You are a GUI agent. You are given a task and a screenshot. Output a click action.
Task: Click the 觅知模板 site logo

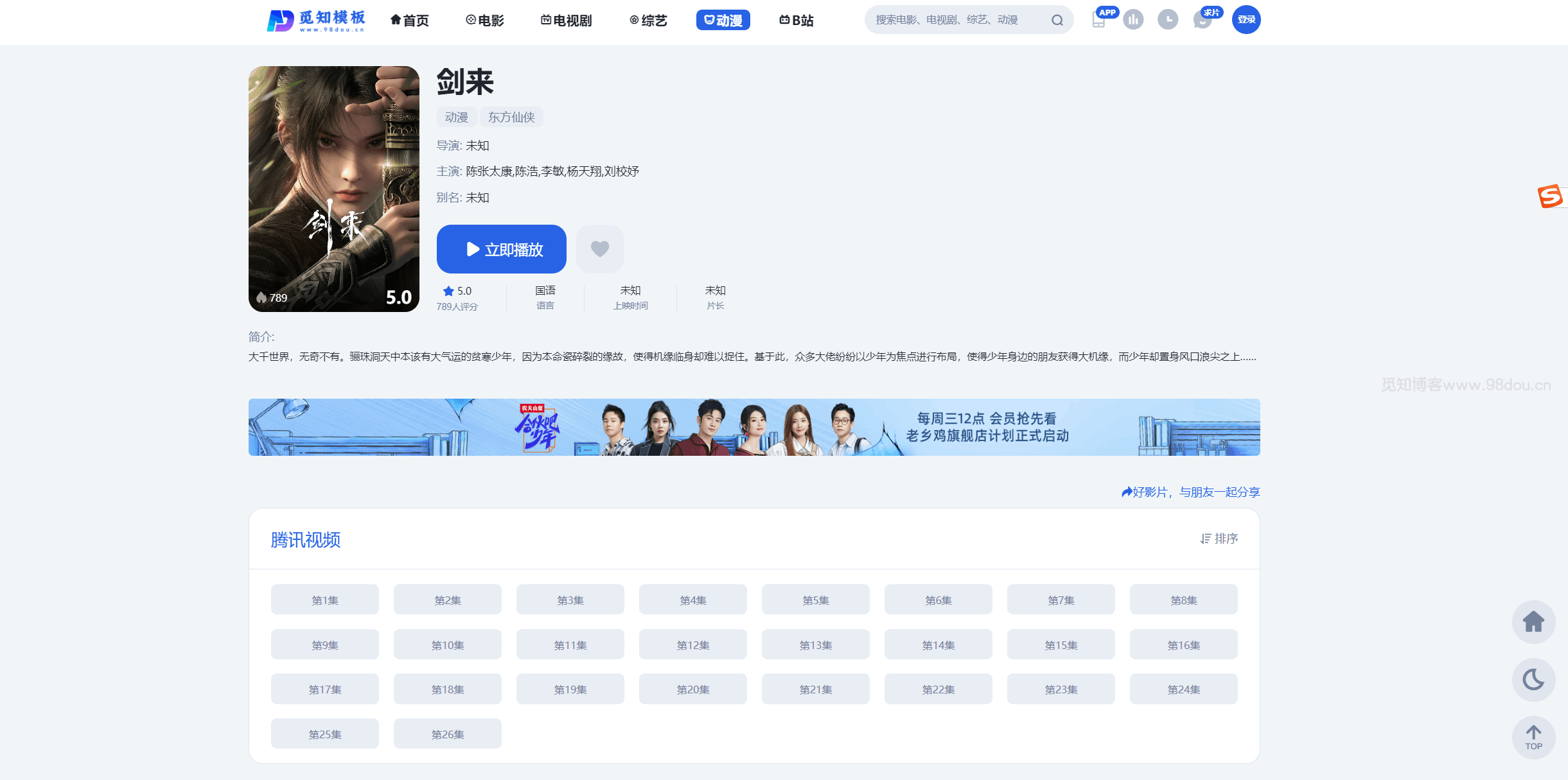(x=316, y=21)
